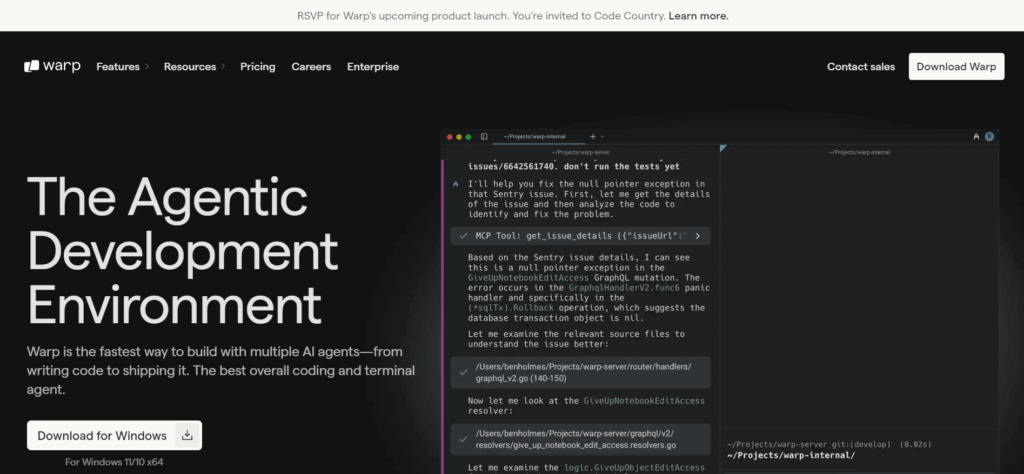This screenshot has width=1024, height=474.
Task: Expand the Resources navigation dropdown
Action: click(x=194, y=67)
